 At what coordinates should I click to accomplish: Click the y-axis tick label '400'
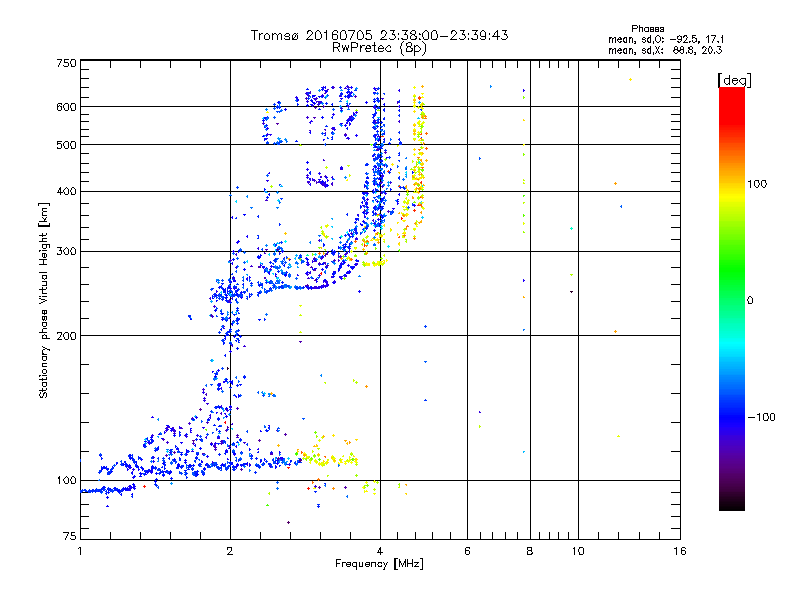[66, 192]
